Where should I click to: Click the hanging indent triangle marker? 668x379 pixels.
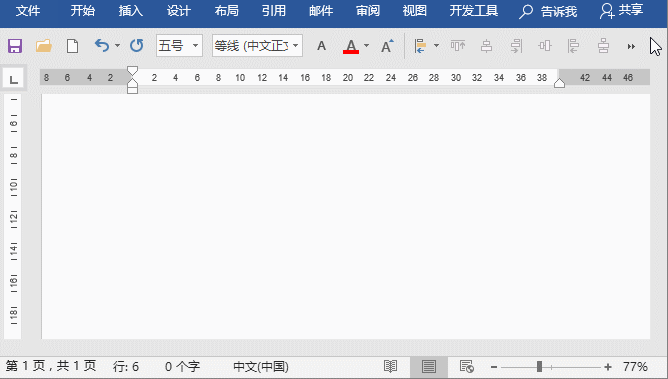click(x=132, y=83)
